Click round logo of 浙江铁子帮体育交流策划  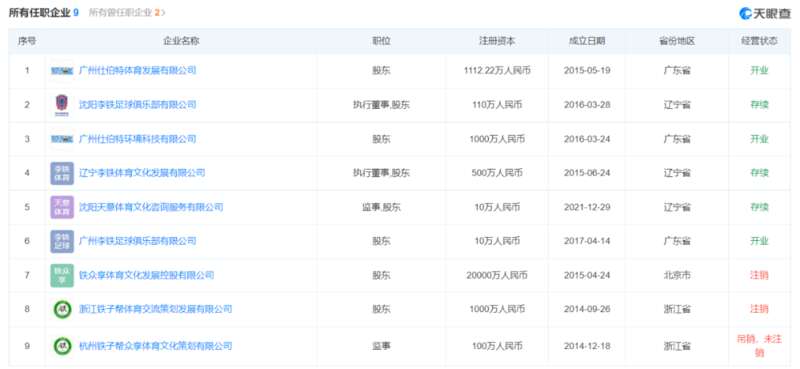(x=62, y=309)
